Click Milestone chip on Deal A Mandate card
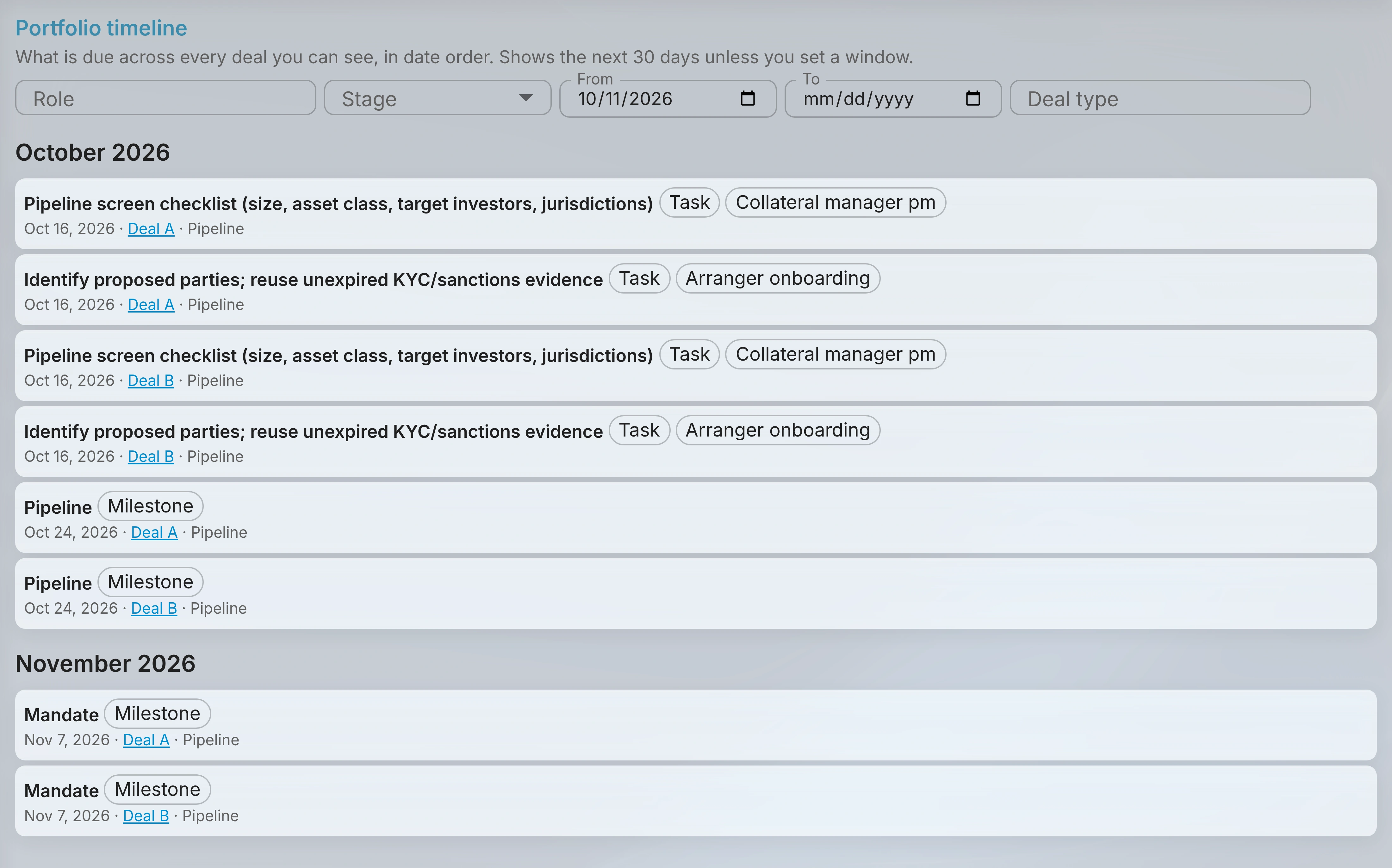 pyautogui.click(x=157, y=713)
